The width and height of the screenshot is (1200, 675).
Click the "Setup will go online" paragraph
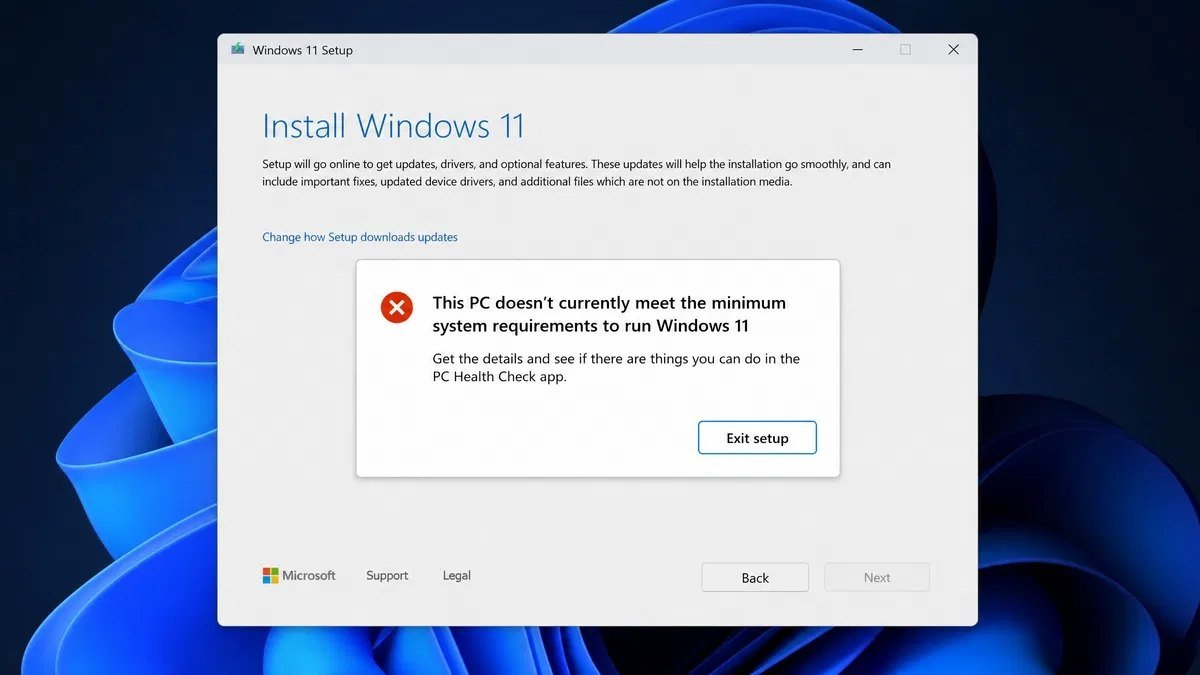[x=576, y=173]
